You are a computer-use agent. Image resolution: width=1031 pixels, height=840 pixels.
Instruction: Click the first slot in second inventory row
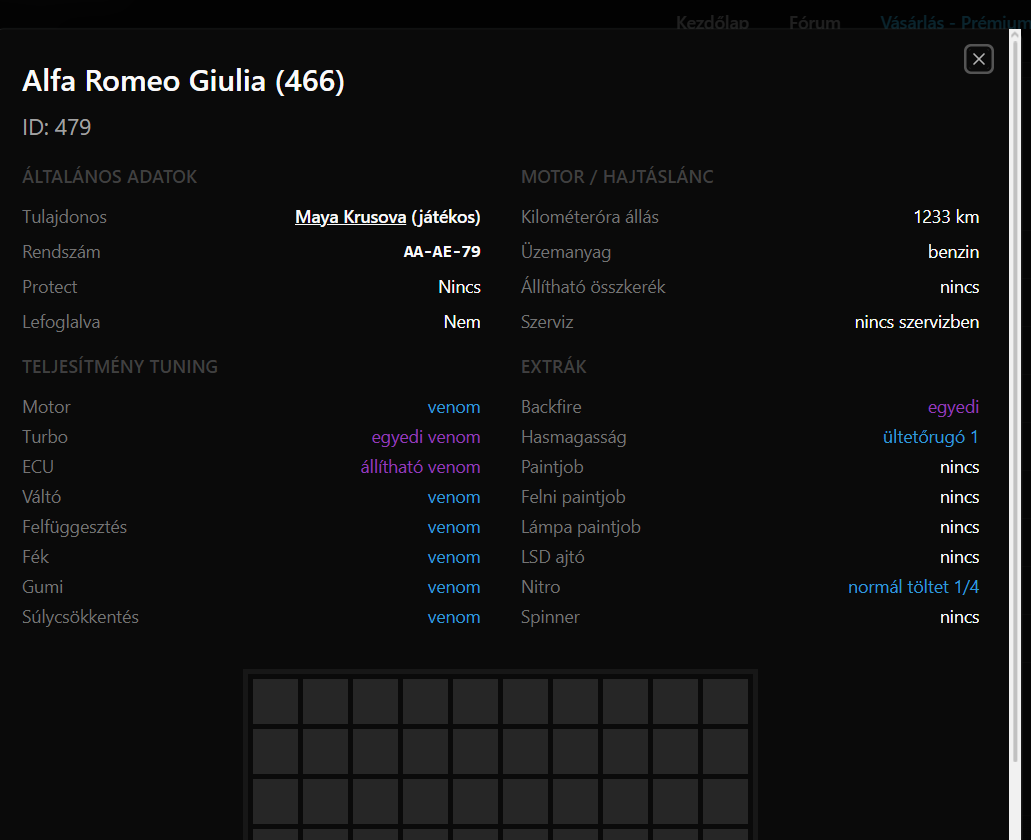pos(275,751)
